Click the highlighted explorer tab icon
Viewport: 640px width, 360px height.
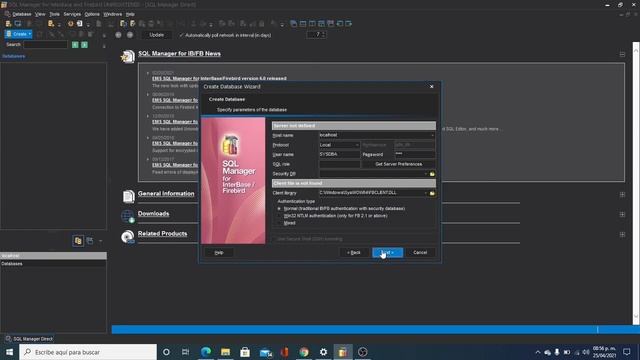pos(78,241)
